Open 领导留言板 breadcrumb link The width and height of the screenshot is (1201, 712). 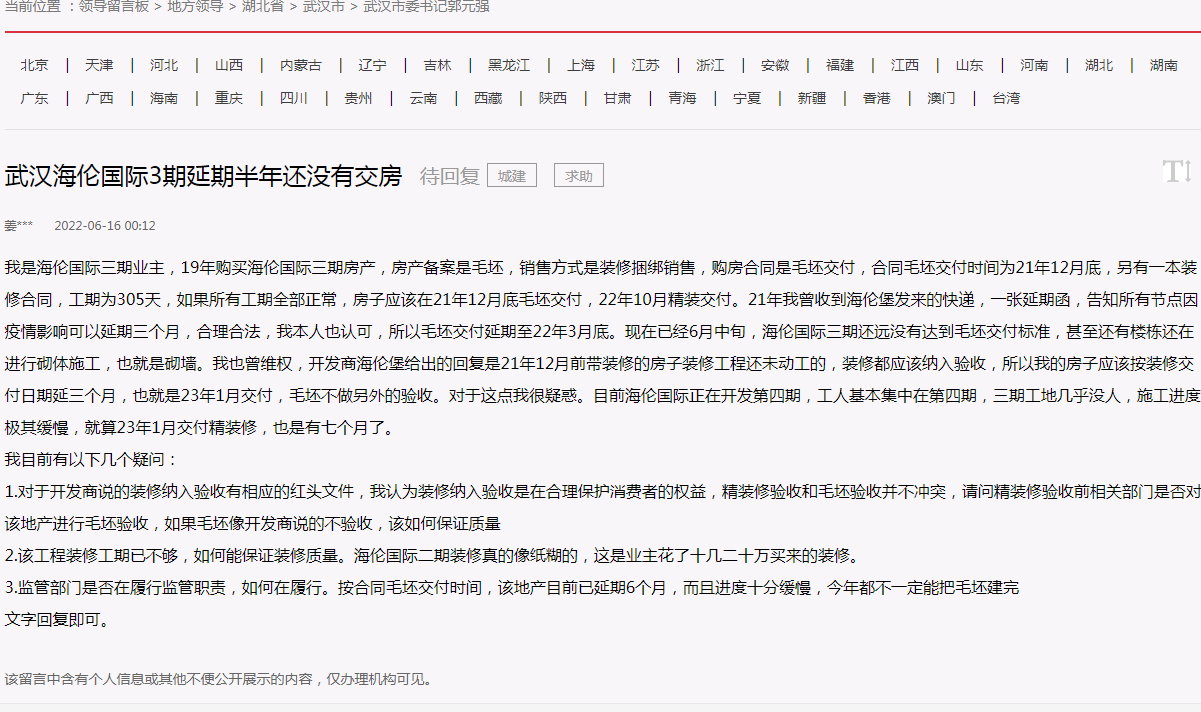[x=114, y=7]
